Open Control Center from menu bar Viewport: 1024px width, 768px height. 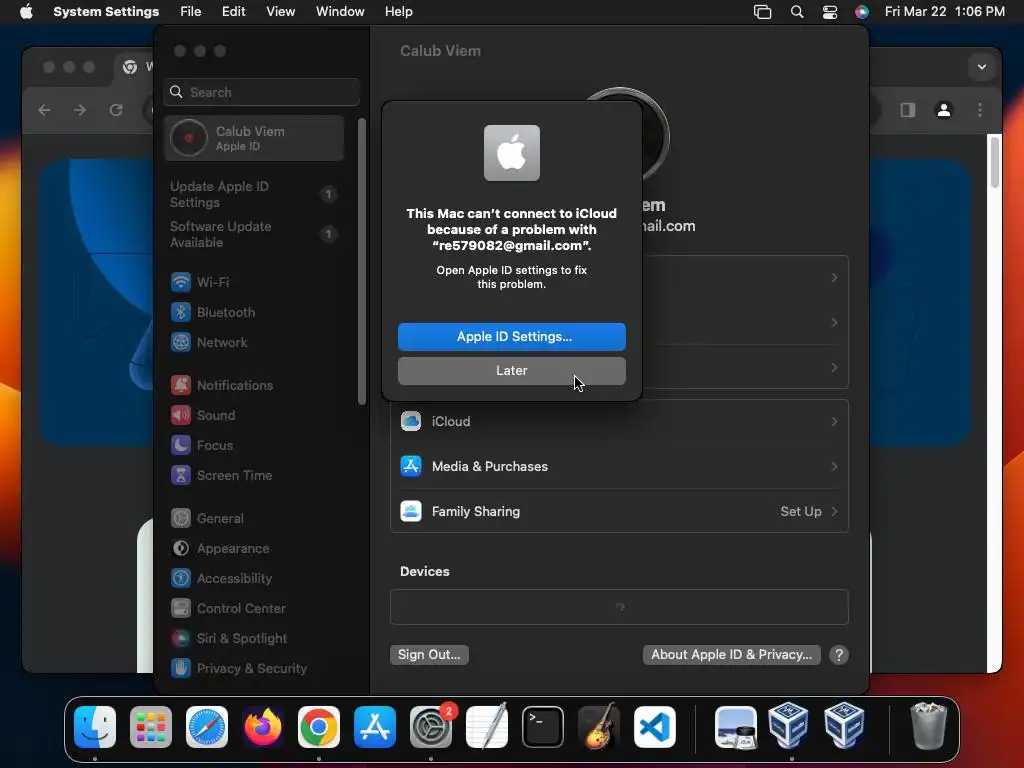tap(829, 12)
